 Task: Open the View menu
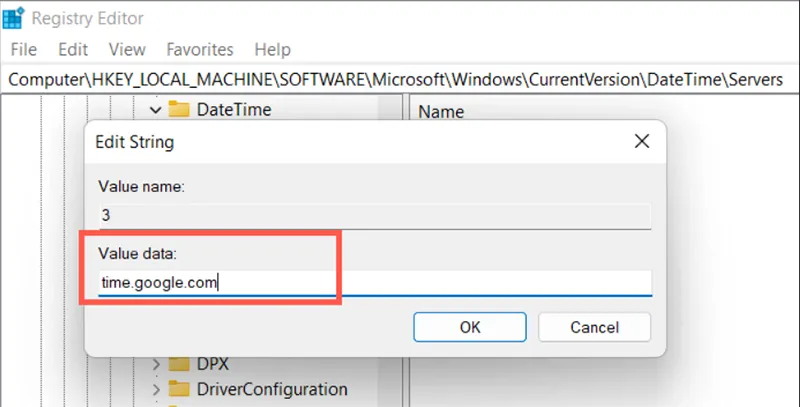tap(127, 49)
